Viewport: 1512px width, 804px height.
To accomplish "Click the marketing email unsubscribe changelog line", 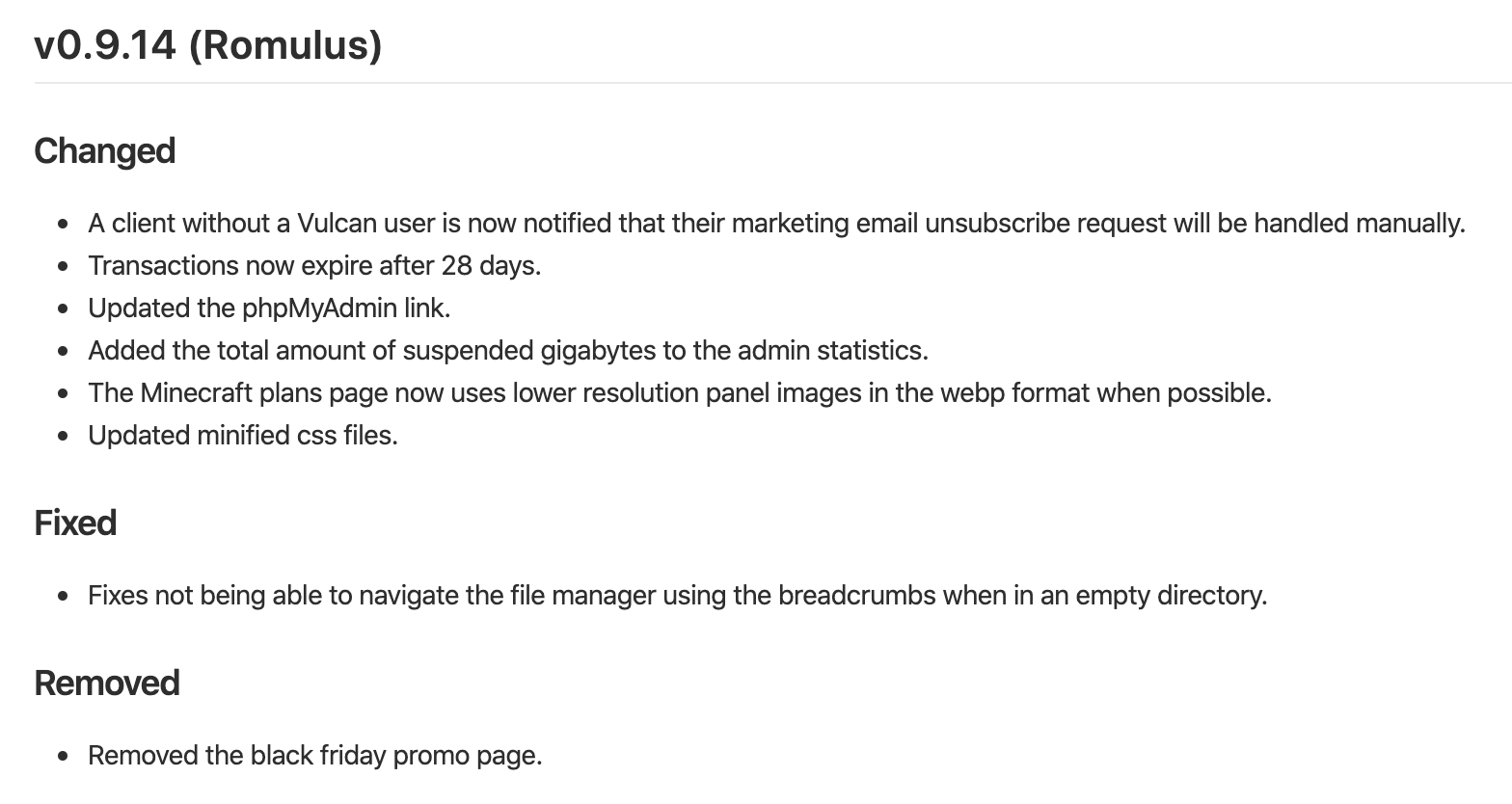I will pyautogui.click(x=775, y=224).
